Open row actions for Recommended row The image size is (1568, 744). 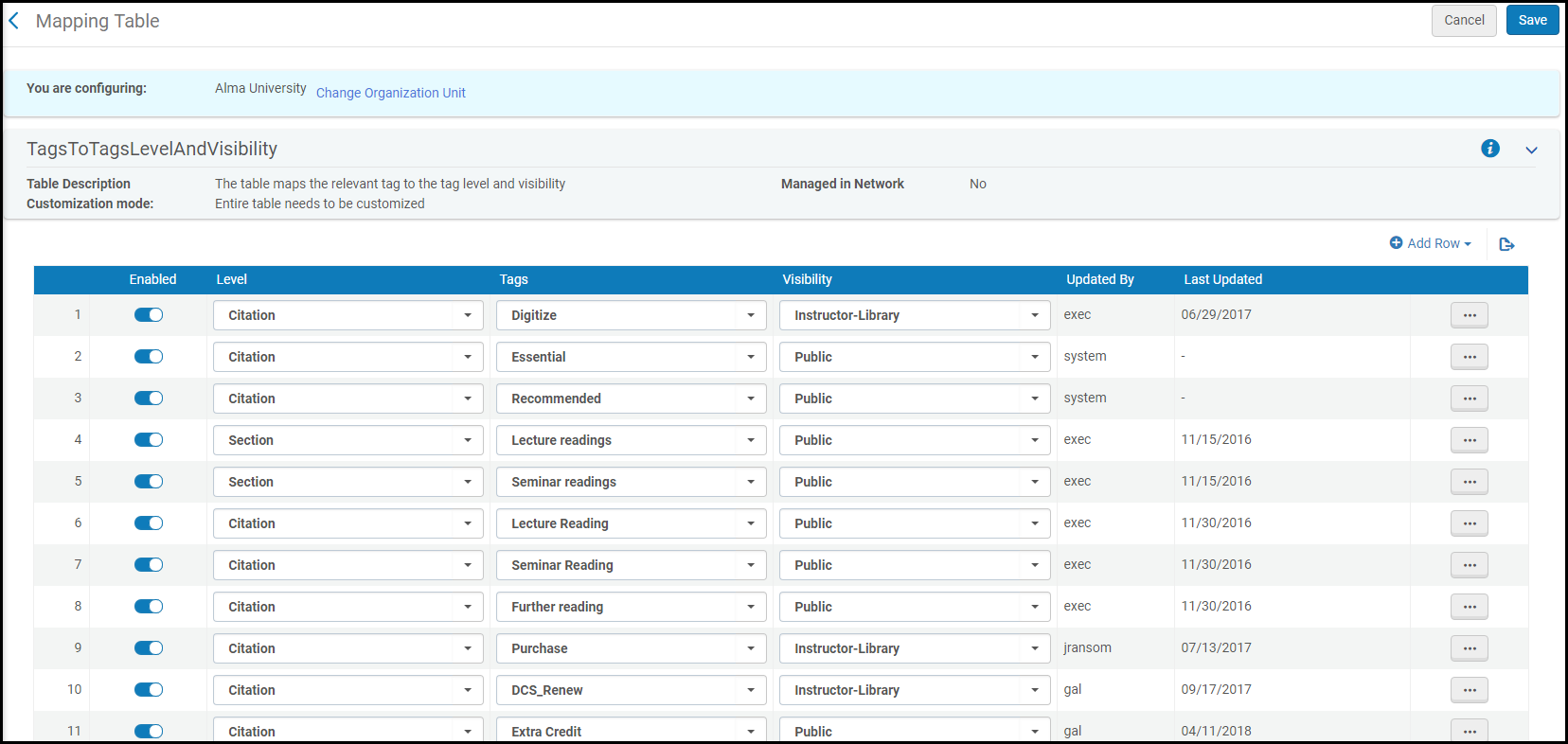[1470, 399]
